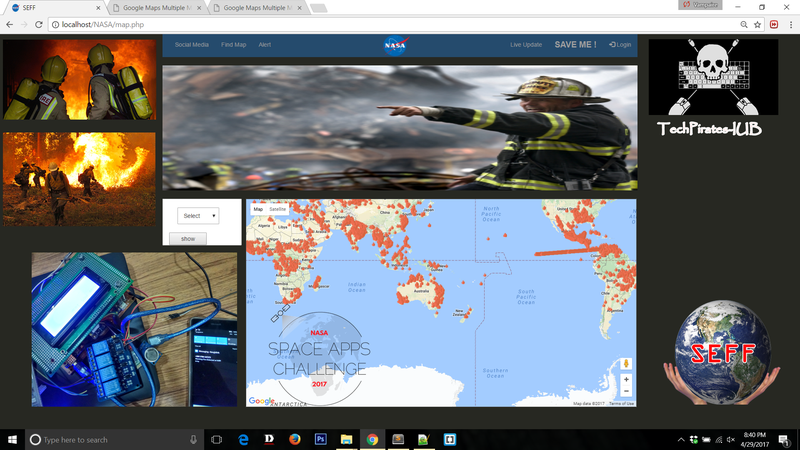800x450 pixels.
Task: Open Photoshop from the taskbar
Action: click(x=320, y=439)
